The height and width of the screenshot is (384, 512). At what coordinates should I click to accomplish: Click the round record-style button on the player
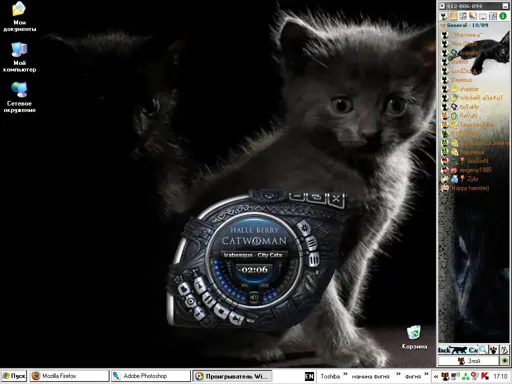click(x=191, y=301)
